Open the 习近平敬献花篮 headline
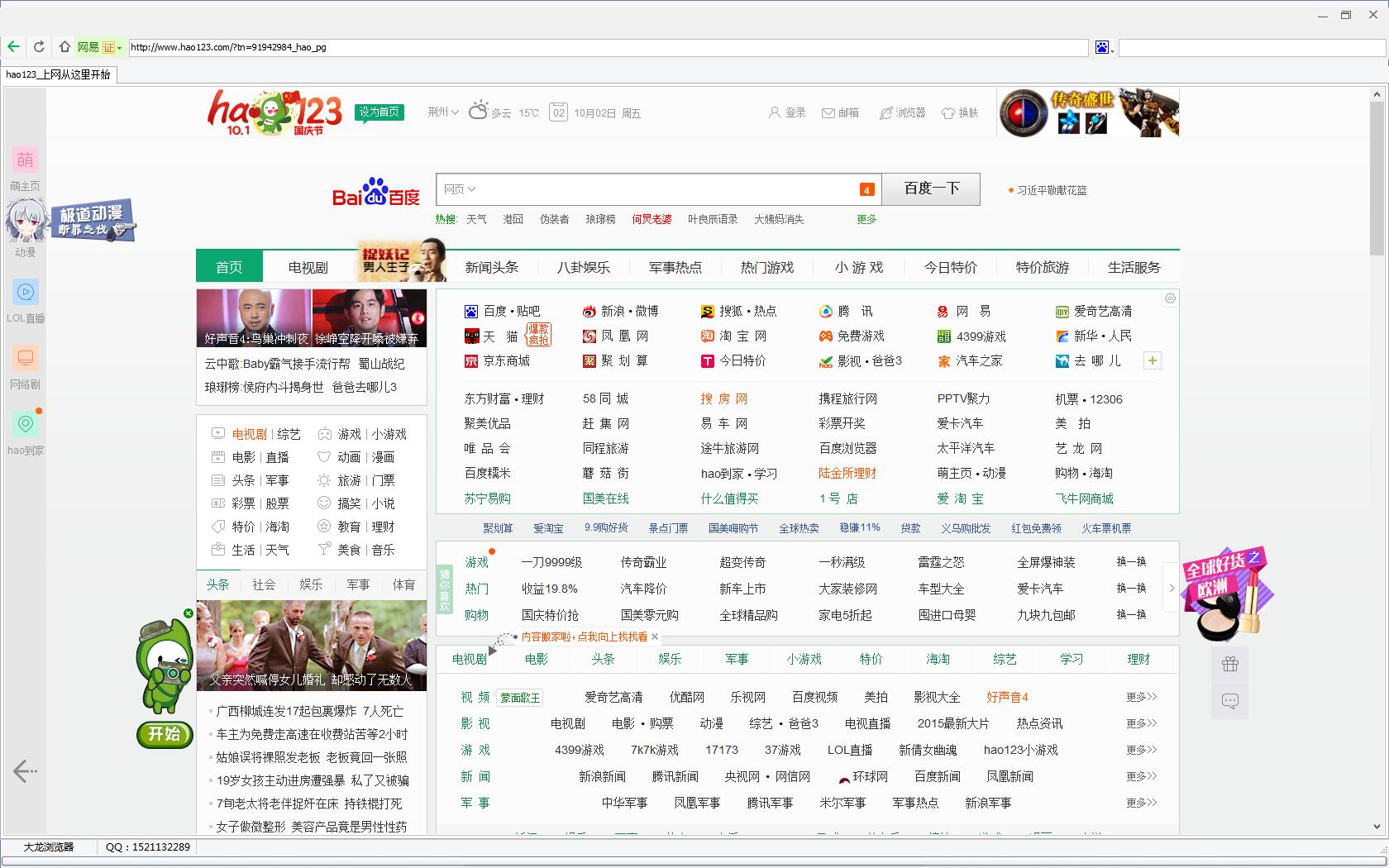This screenshot has height=868, width=1389. (x=1052, y=190)
